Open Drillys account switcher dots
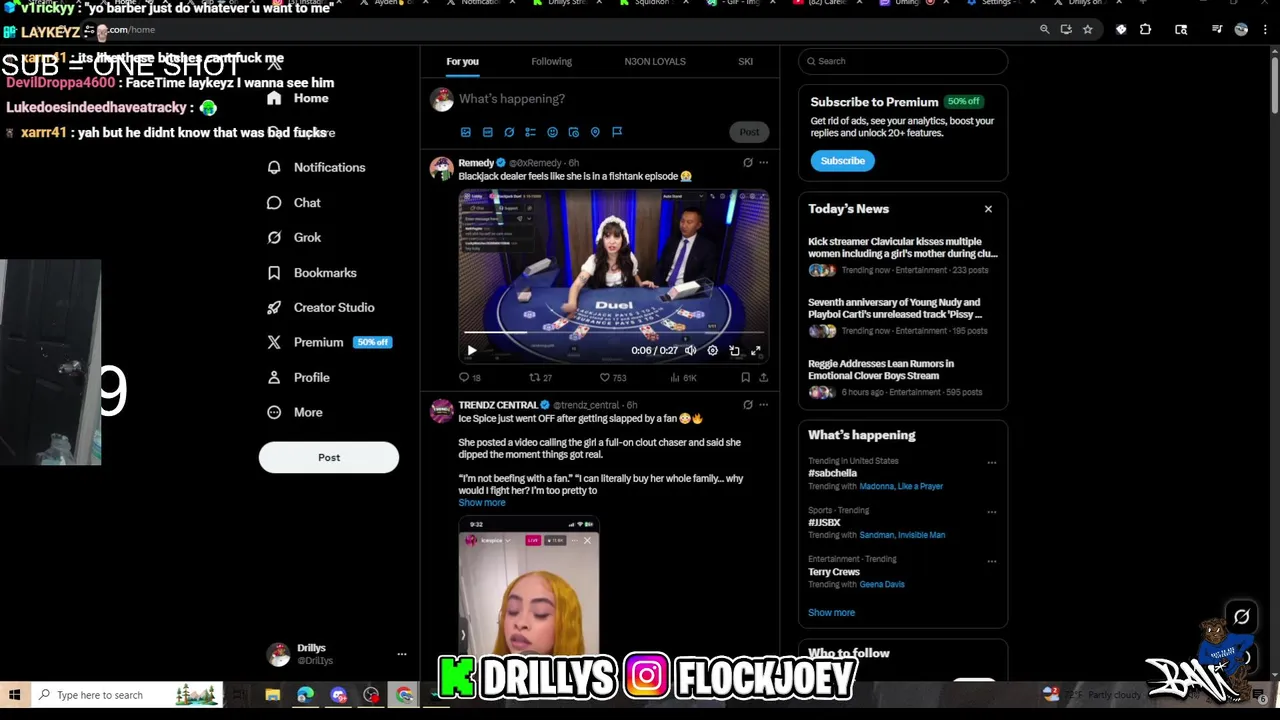This screenshot has width=1280, height=720. 402,654
